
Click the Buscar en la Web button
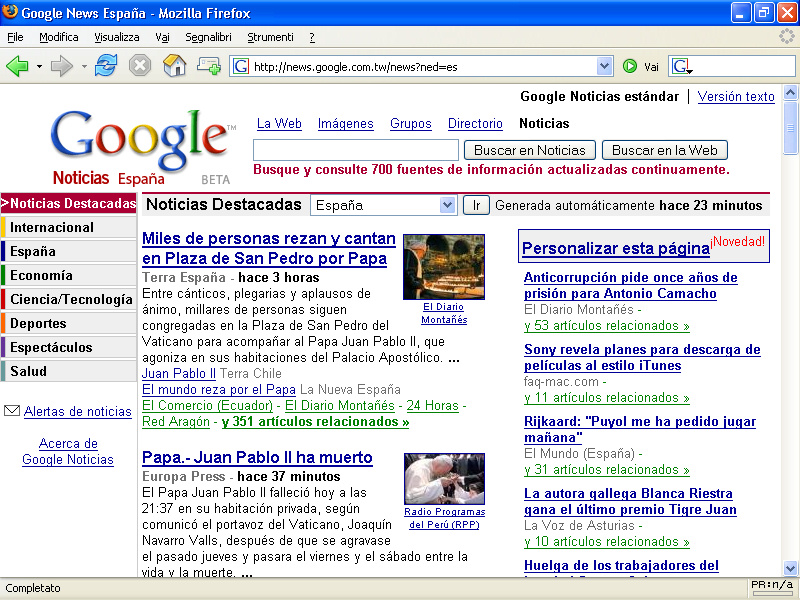[664, 150]
